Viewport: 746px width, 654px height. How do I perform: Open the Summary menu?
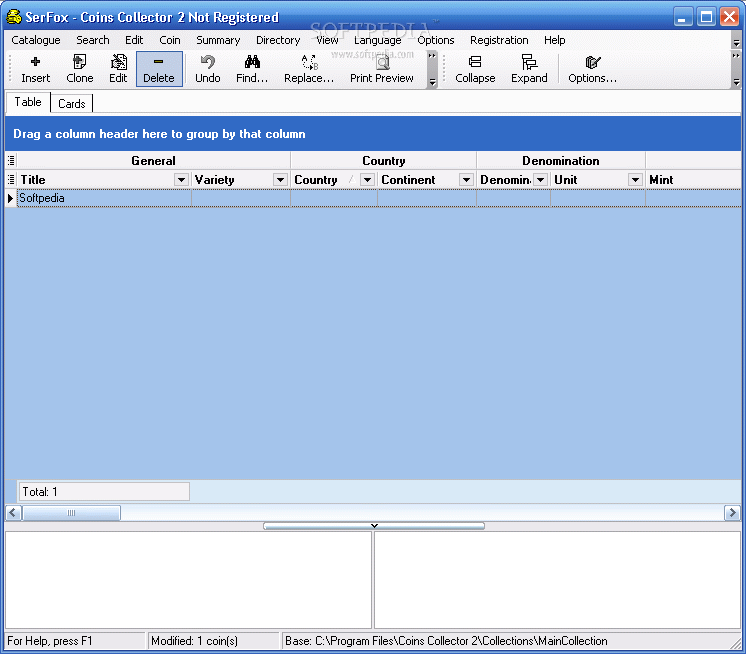tap(218, 40)
